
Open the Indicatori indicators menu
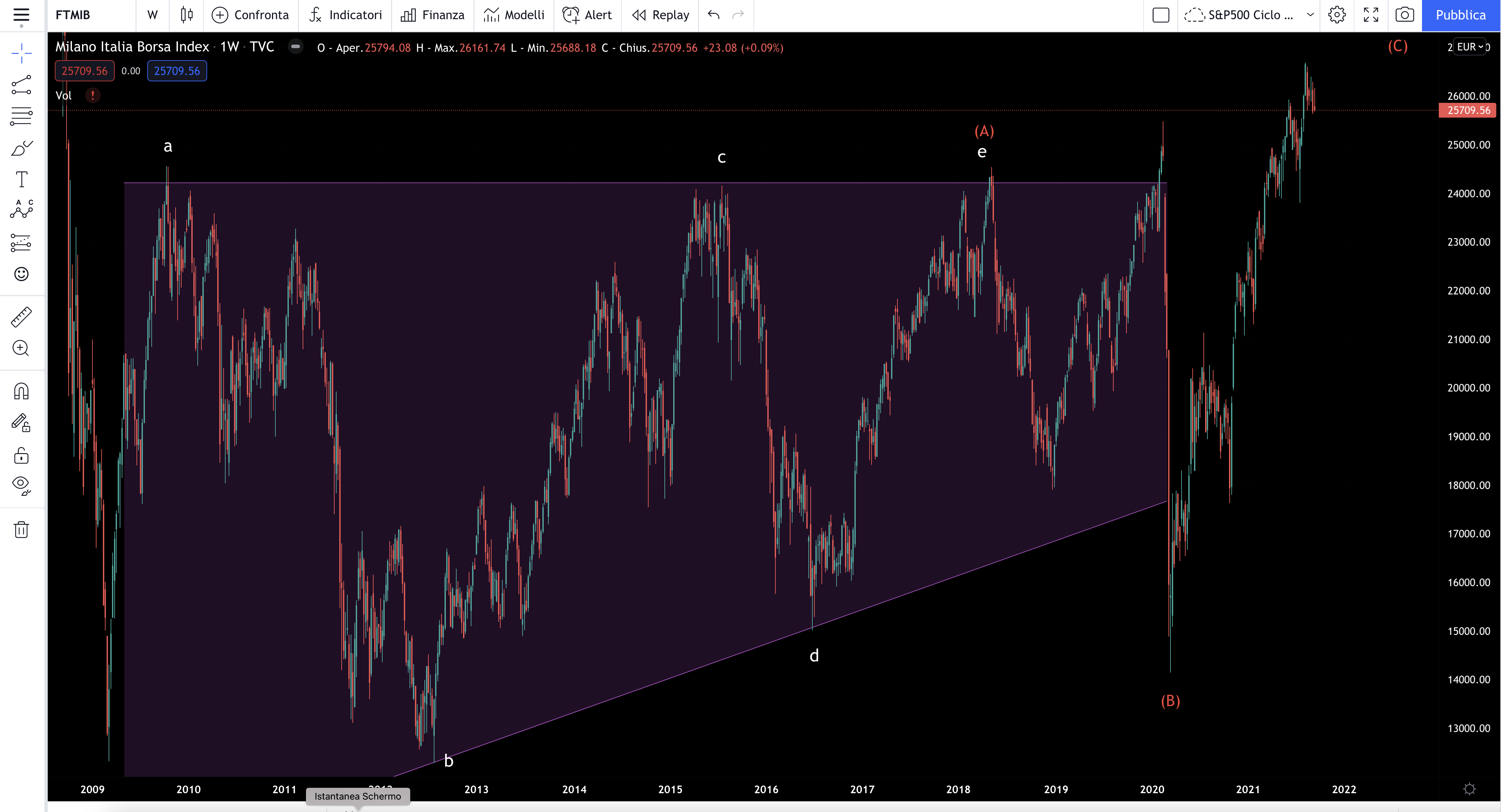pyautogui.click(x=346, y=15)
